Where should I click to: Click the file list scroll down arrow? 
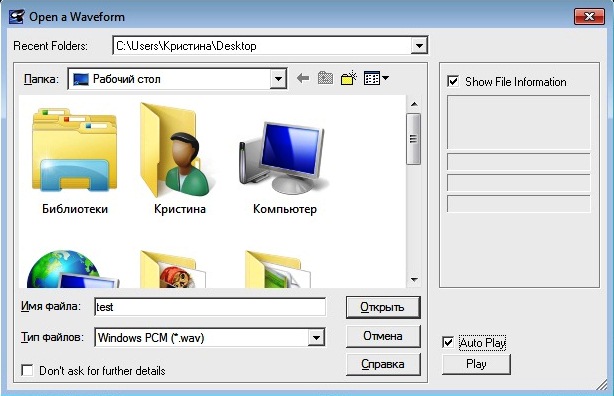(414, 280)
